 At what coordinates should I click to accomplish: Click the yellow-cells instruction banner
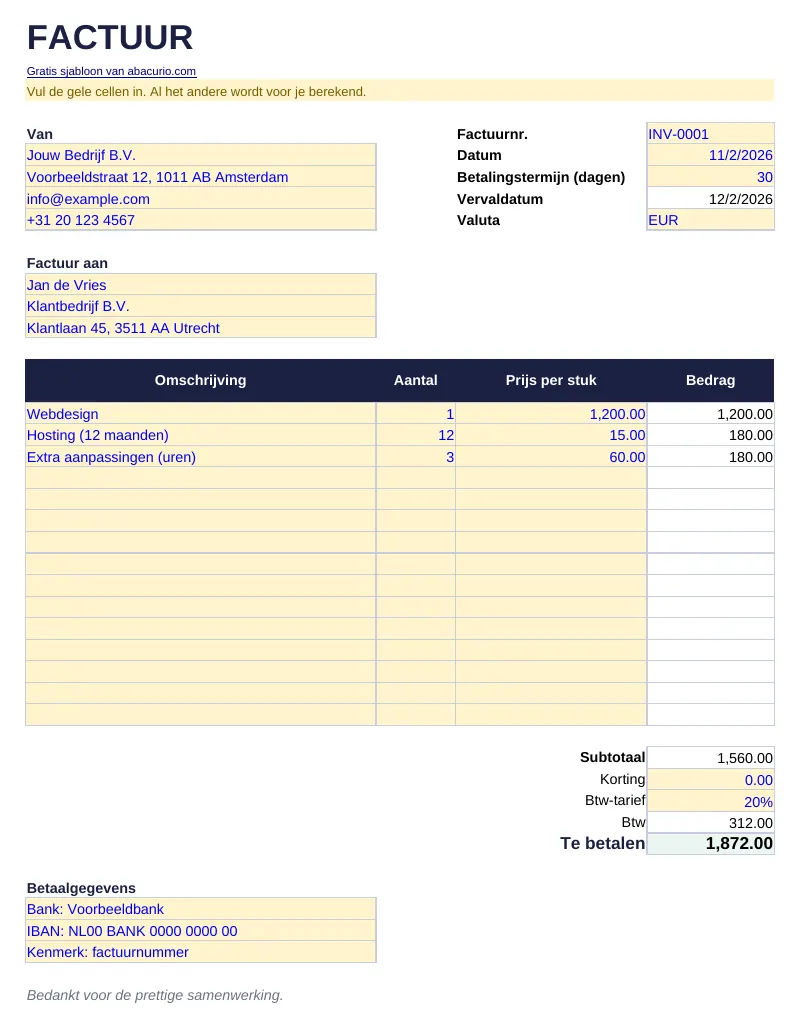coord(400,91)
